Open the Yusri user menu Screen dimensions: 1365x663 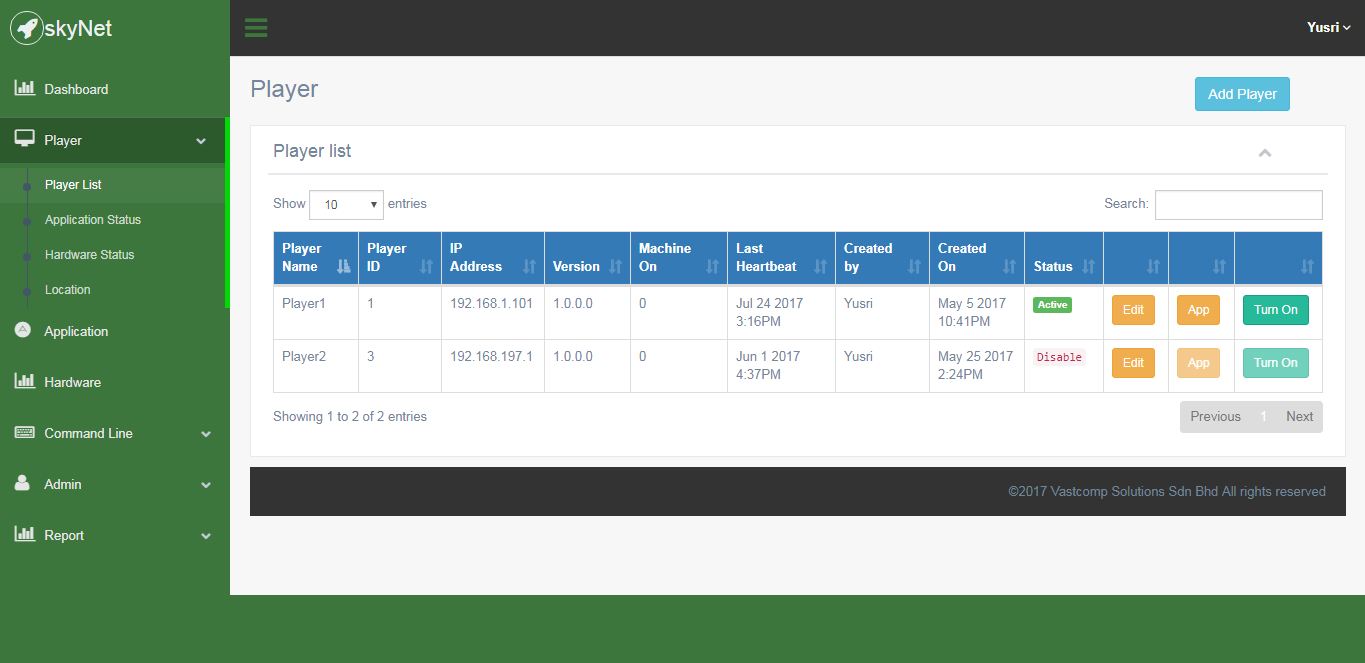[x=1328, y=28]
